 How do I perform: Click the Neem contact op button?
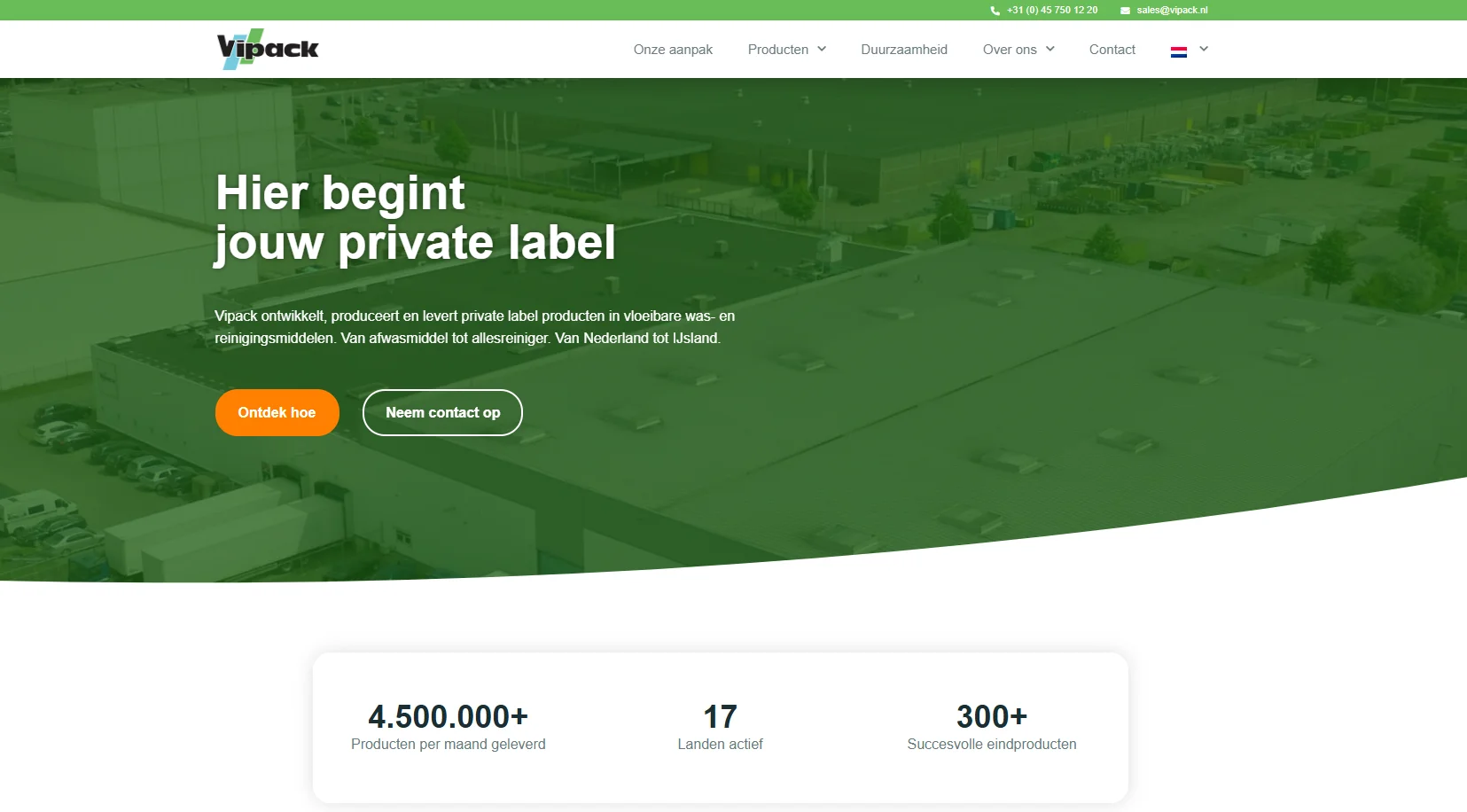pyautogui.click(x=442, y=412)
